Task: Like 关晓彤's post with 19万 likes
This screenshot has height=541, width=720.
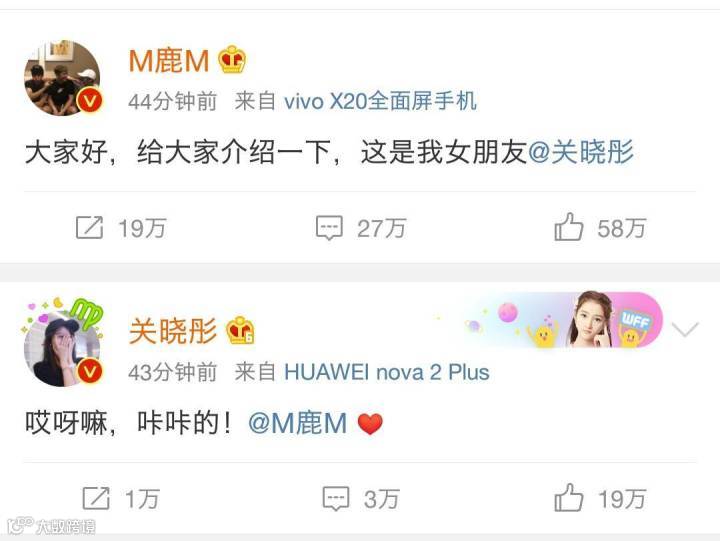Action: pyautogui.click(x=601, y=498)
